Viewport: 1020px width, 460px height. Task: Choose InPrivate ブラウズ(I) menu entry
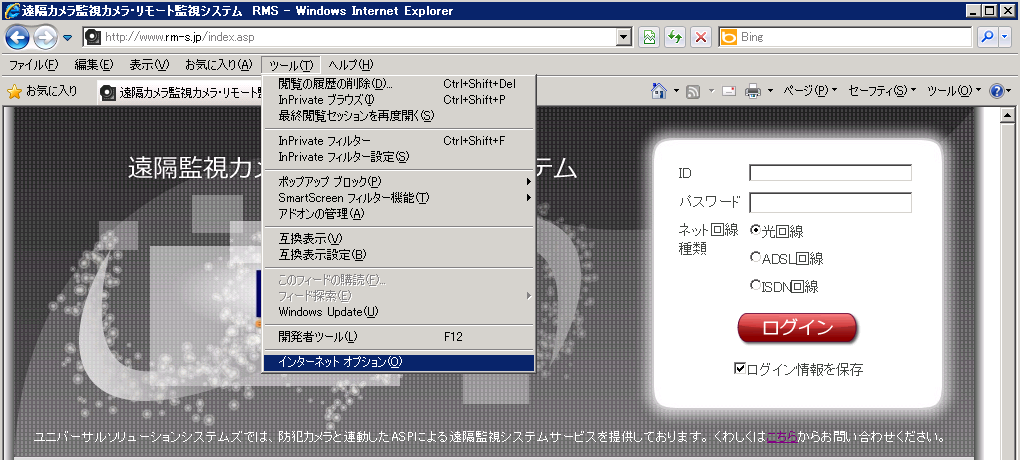tap(398, 100)
